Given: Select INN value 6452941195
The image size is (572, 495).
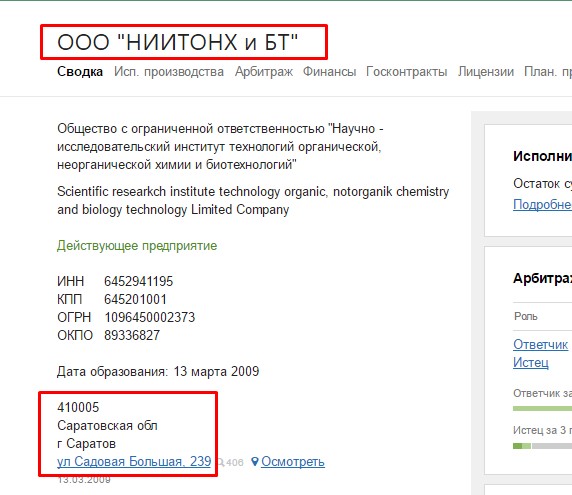Looking at the screenshot, I should (139, 281).
